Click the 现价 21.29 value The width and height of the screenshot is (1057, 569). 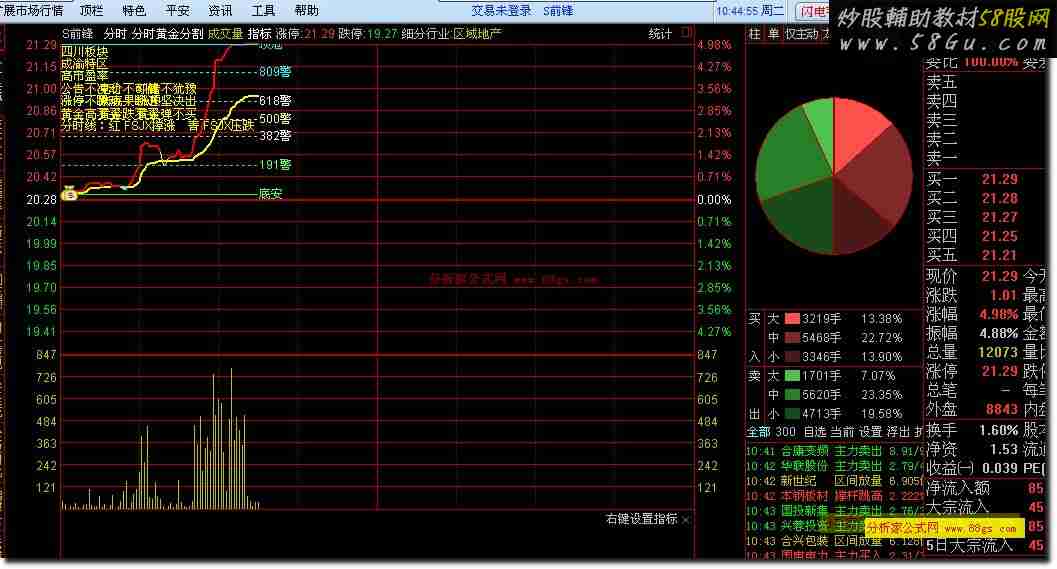pos(999,276)
